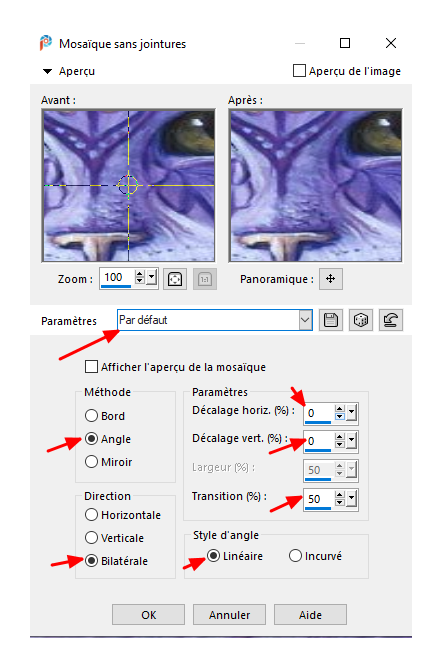Click the Panoramique pan cross icon
This screenshot has height=668, width=442.
coord(330,279)
